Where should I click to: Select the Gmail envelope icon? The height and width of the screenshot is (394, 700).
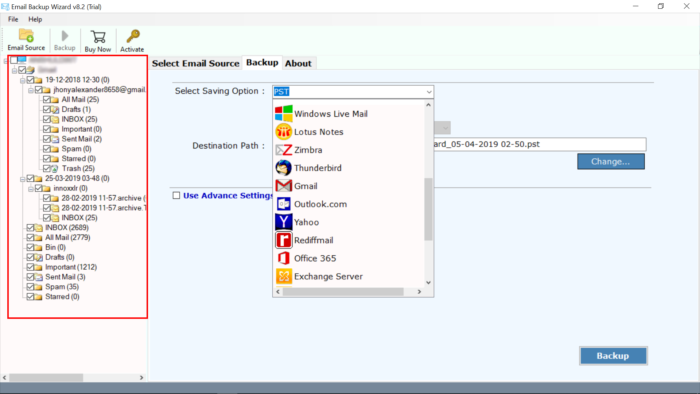283,186
